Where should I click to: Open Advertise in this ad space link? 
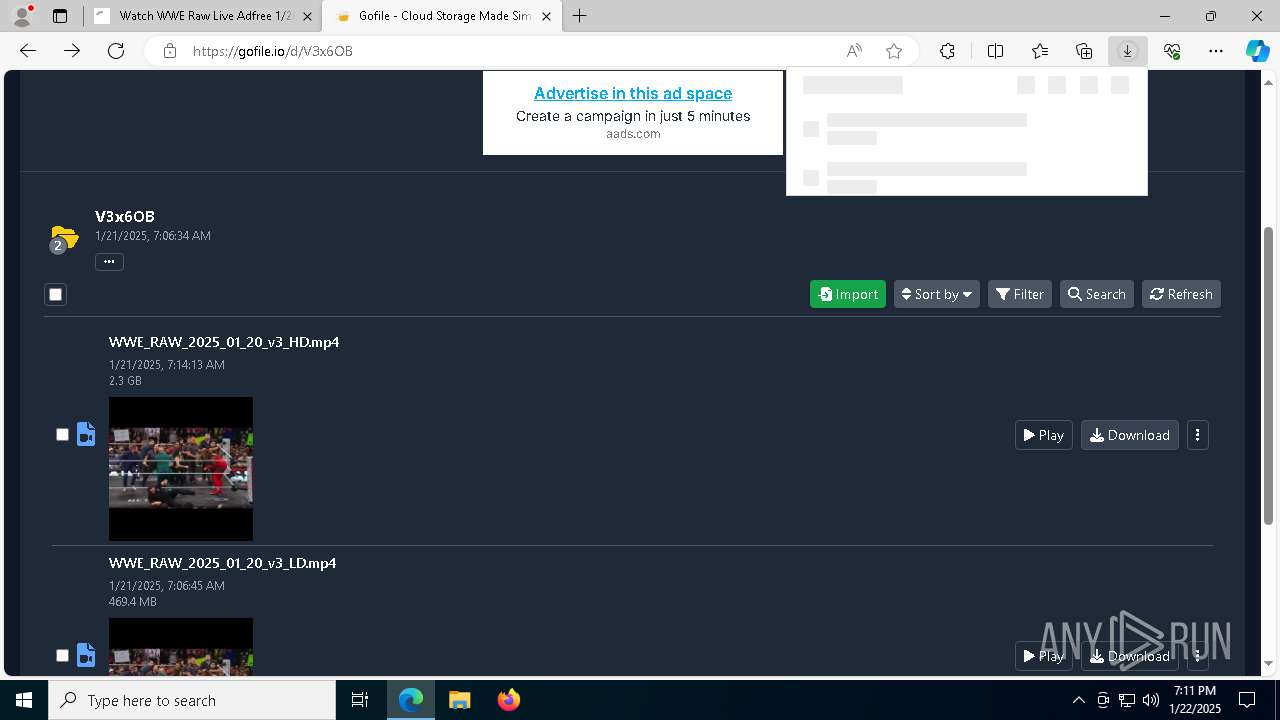(633, 93)
